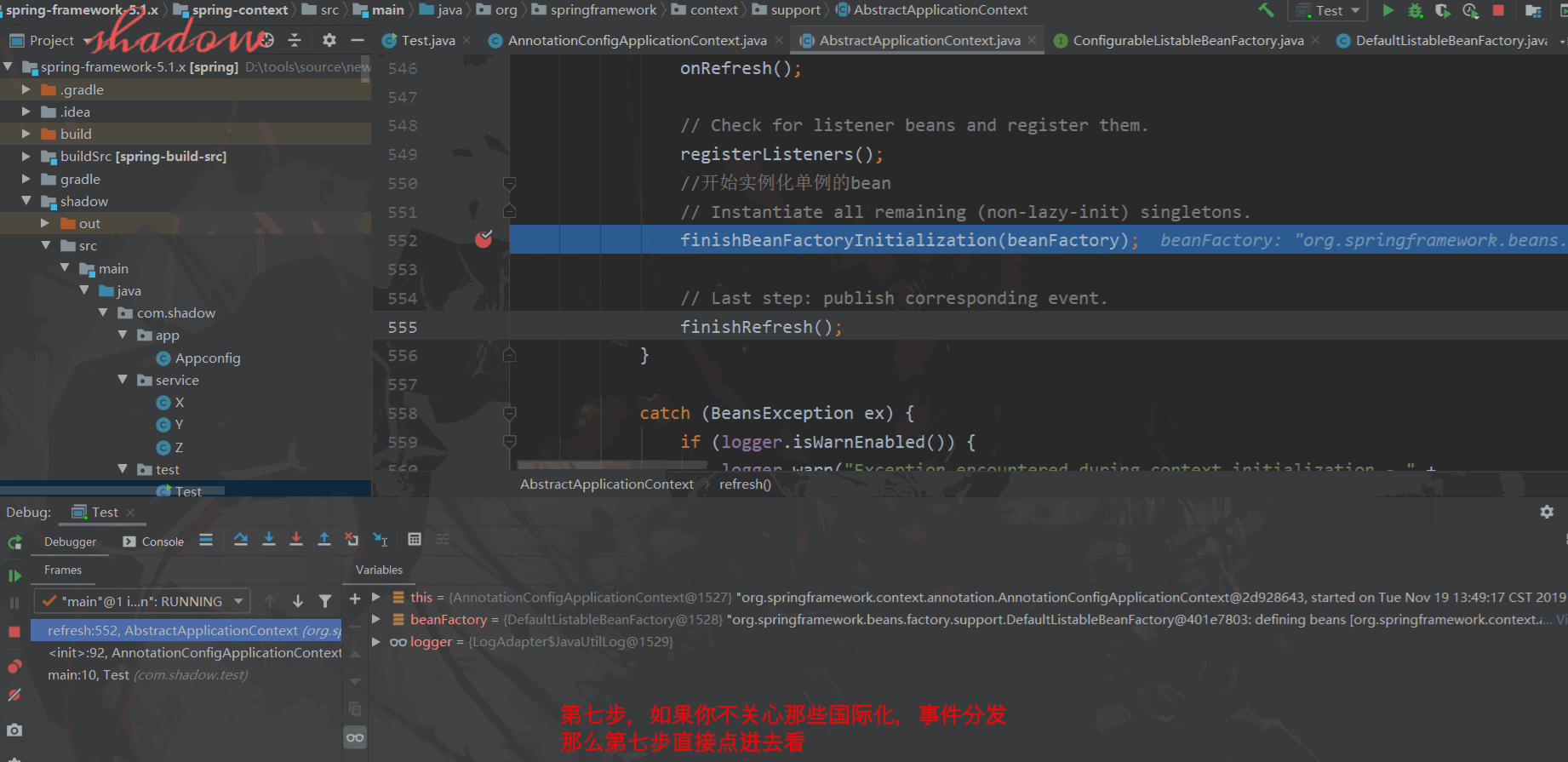Close the AbstractApplicationContext.java tab

tap(1033, 40)
